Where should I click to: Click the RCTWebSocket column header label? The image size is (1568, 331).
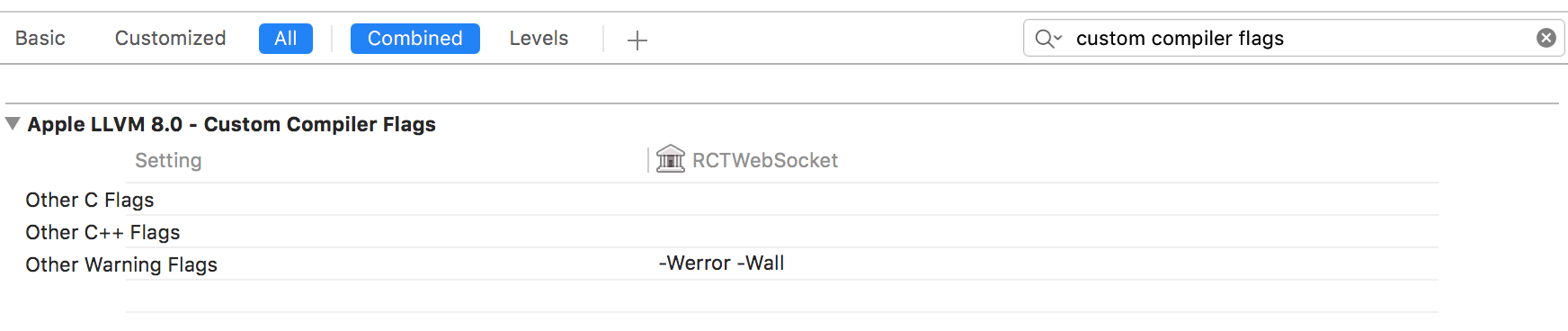[764, 160]
